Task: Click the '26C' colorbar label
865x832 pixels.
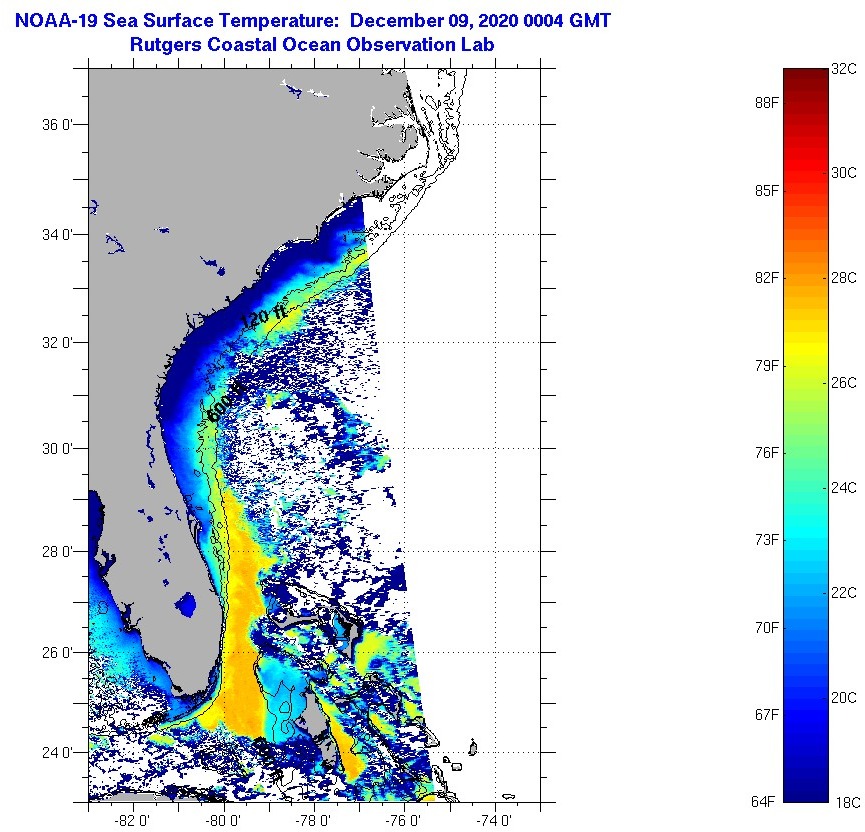Action: point(844,382)
